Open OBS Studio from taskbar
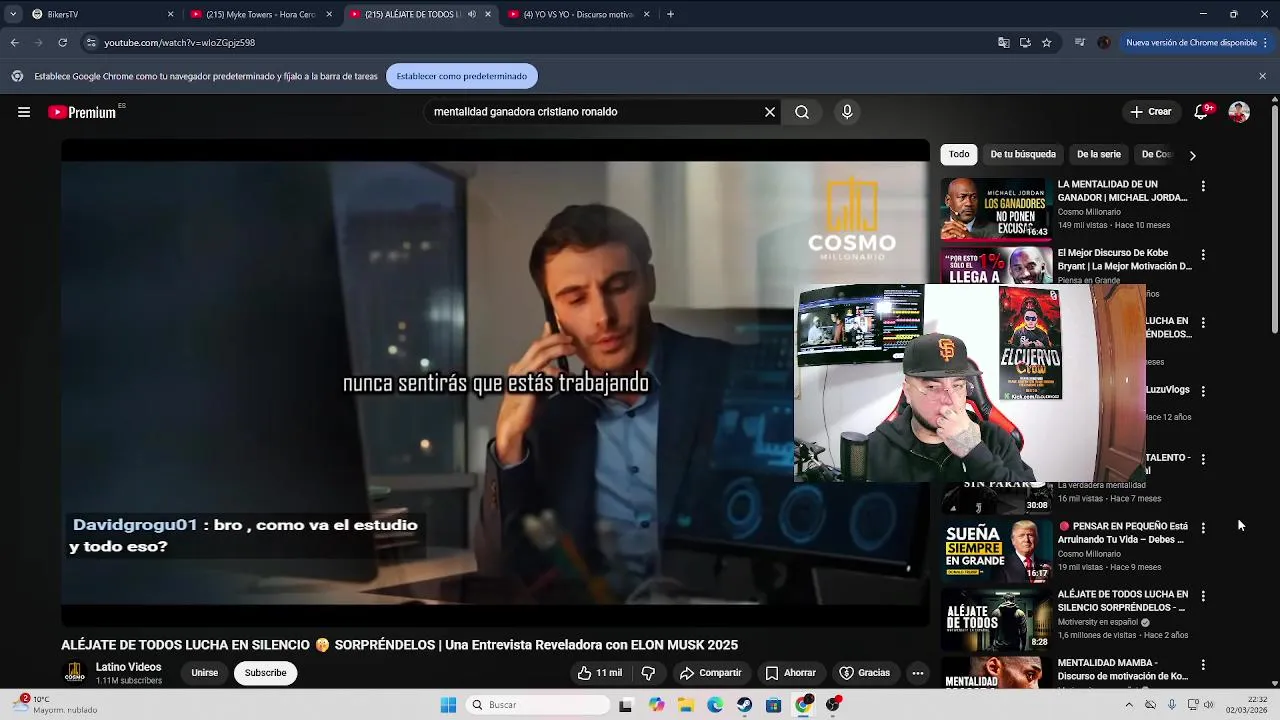The height and width of the screenshot is (720, 1280). point(833,705)
